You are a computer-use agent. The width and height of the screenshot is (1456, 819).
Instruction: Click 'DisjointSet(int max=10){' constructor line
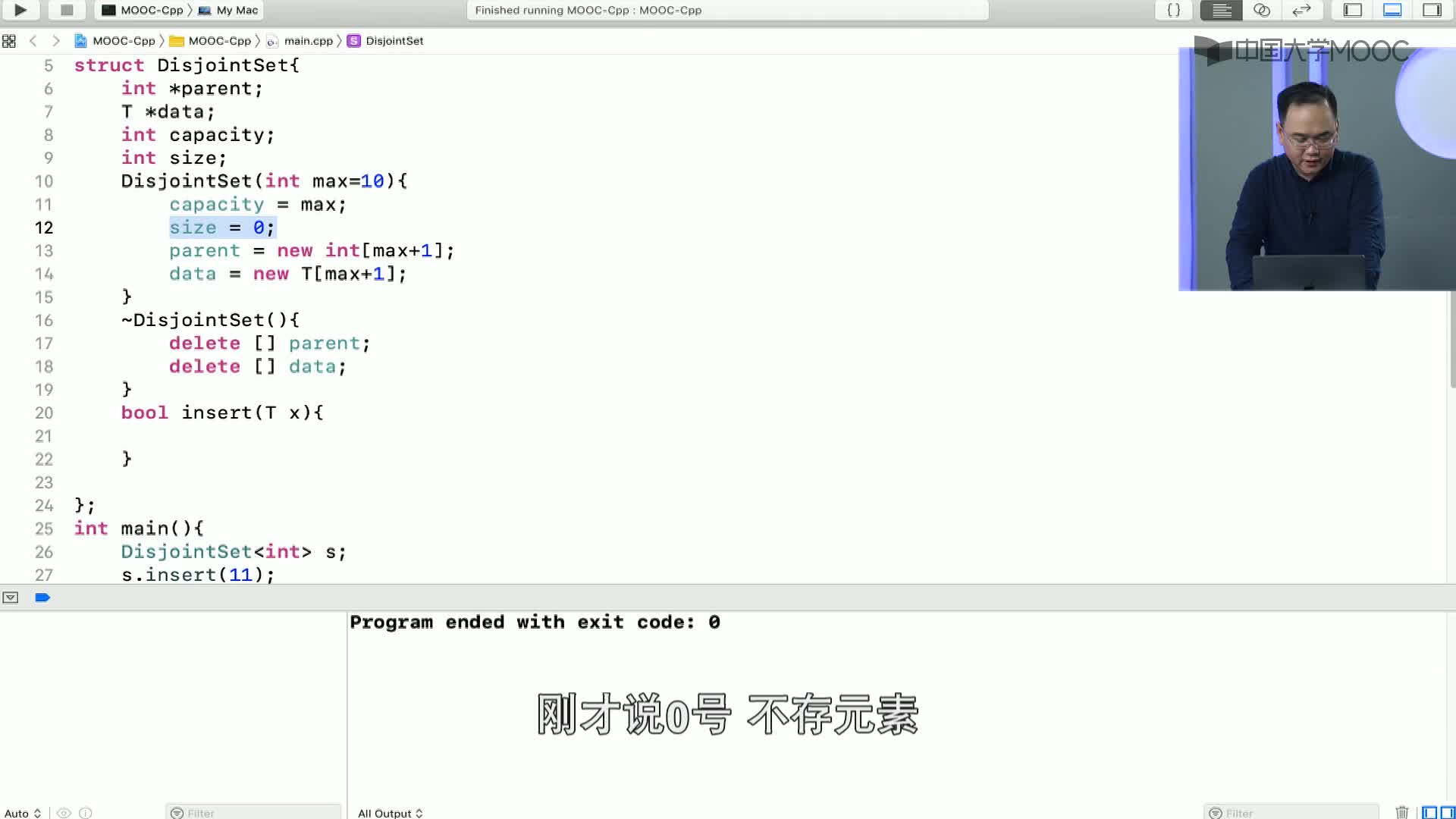pos(264,181)
